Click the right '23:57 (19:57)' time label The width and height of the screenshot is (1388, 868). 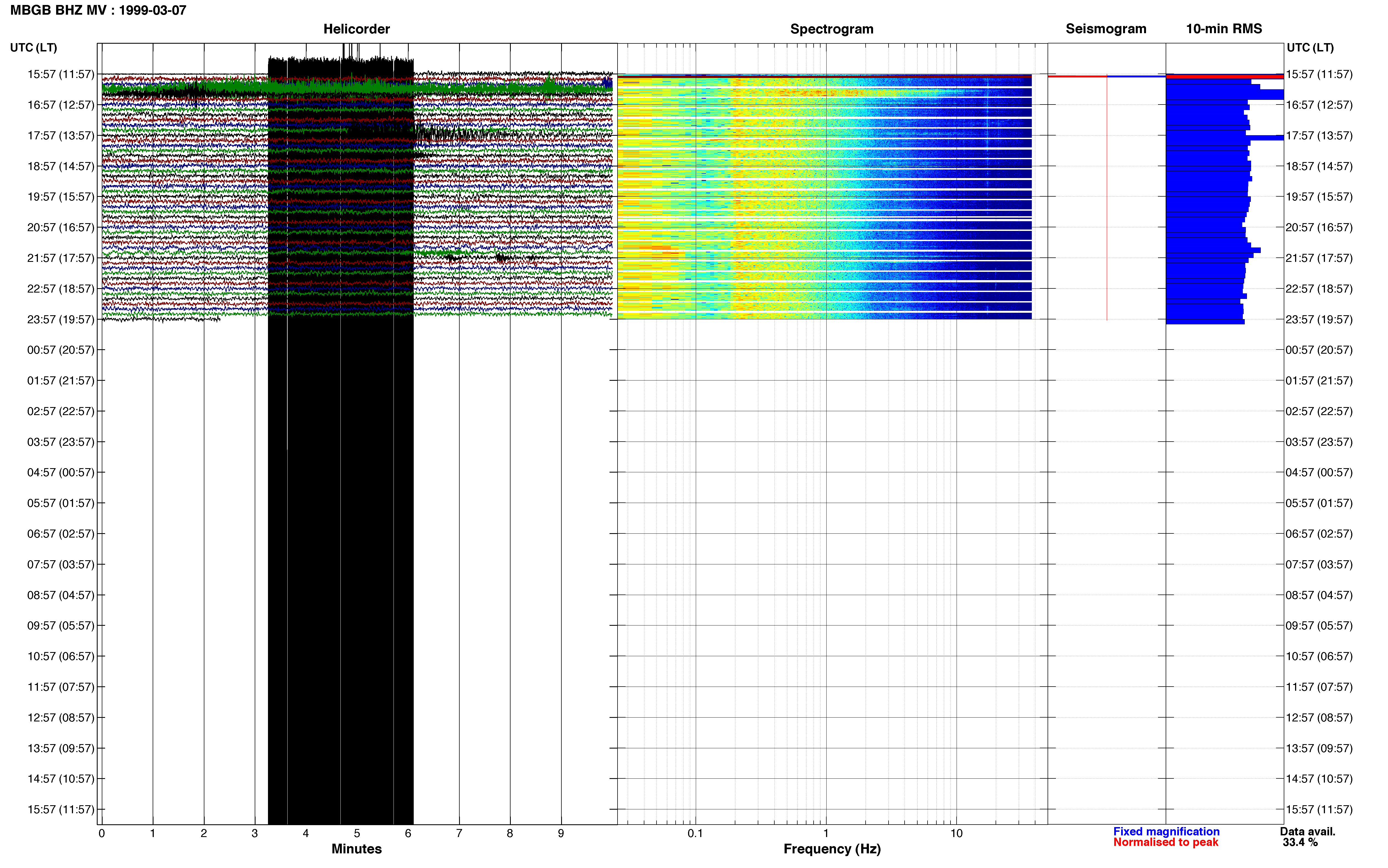point(1319,319)
